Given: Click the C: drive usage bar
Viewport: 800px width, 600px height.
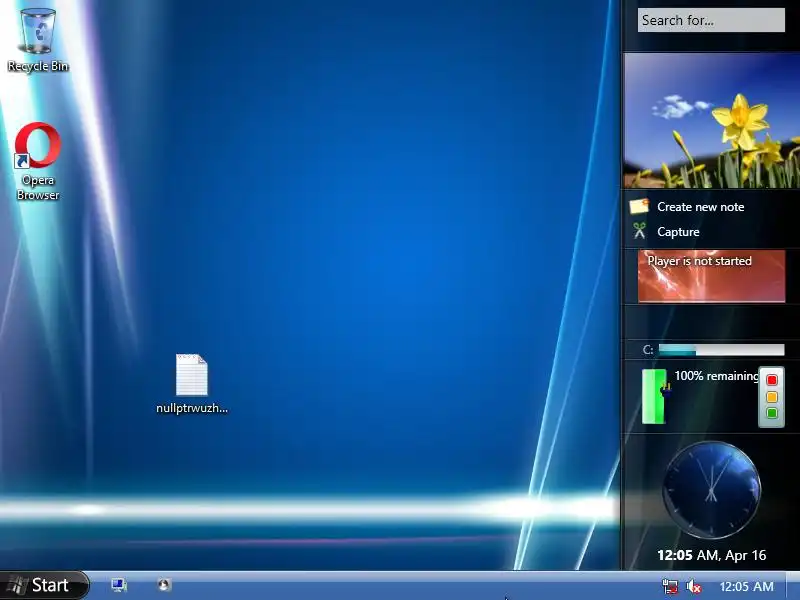Looking at the screenshot, I should pyautogui.click(x=721, y=349).
